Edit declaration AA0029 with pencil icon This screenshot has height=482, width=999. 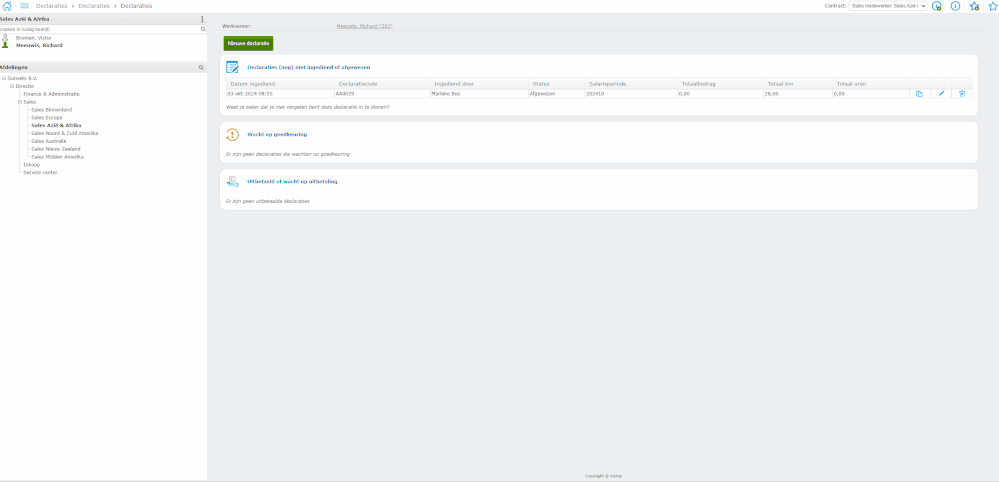(x=941, y=94)
